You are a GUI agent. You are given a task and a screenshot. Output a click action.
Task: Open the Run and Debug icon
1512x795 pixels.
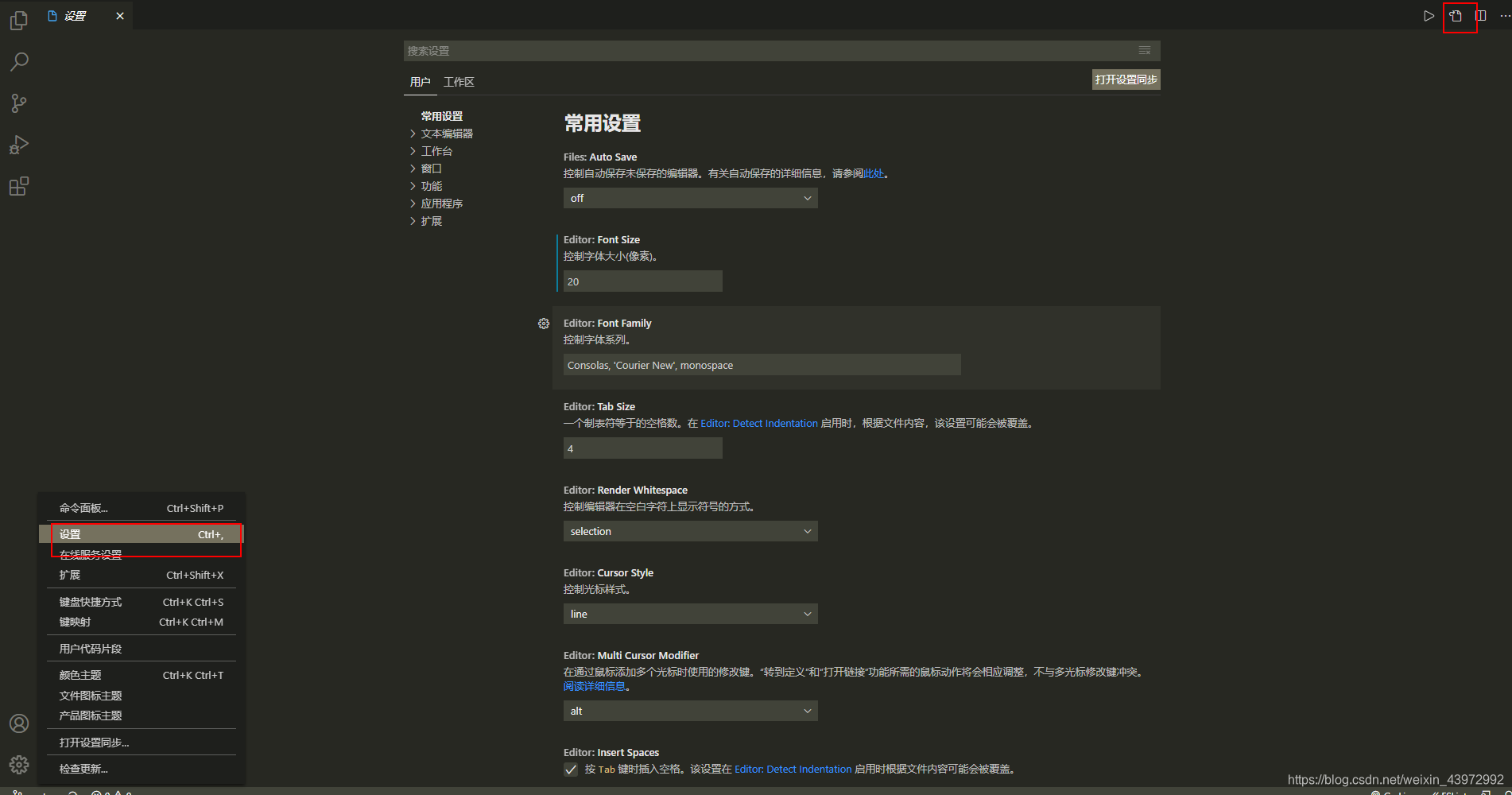click(x=18, y=144)
